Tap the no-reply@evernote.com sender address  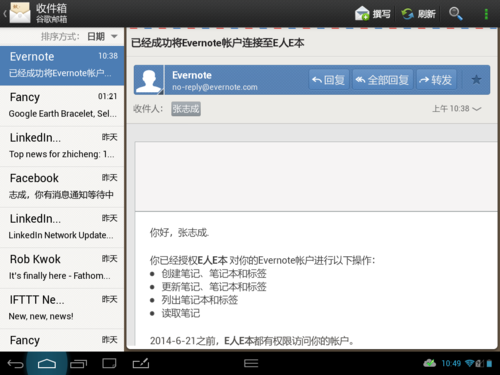pos(215,87)
